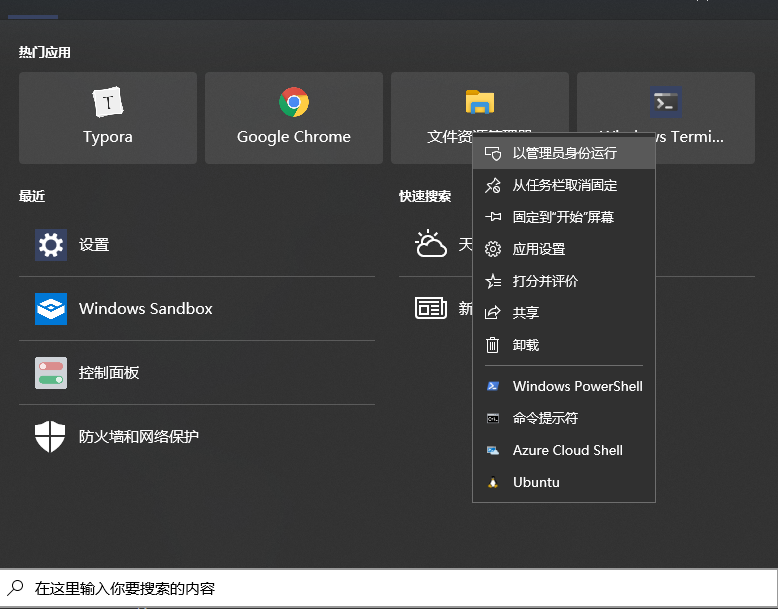Choose 以管理员身份运行 from the context menu
This screenshot has height=609, width=778.
click(564, 153)
